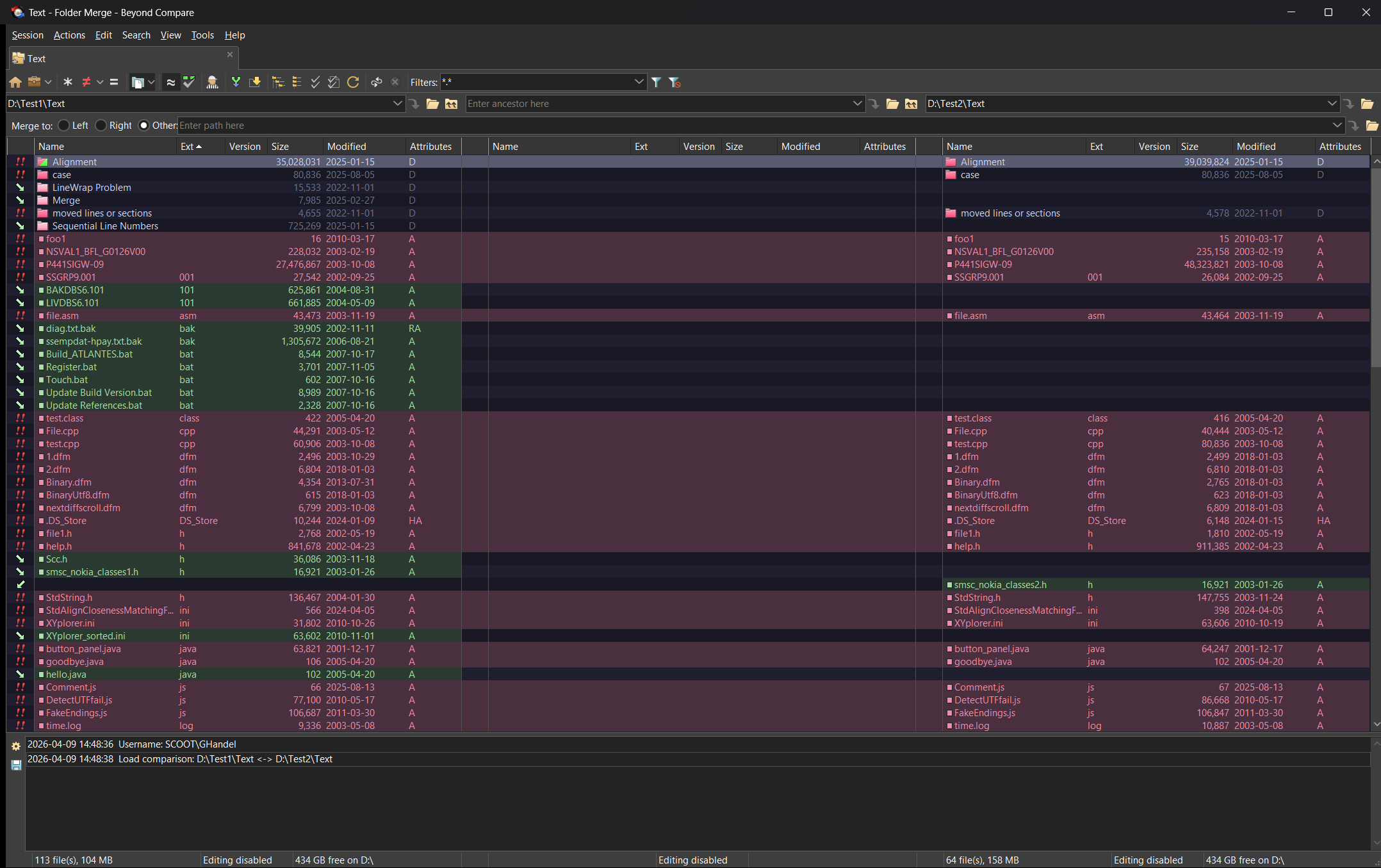
Task: Expand the Sessions dropdown arrow
Action: pyautogui.click(x=48, y=82)
